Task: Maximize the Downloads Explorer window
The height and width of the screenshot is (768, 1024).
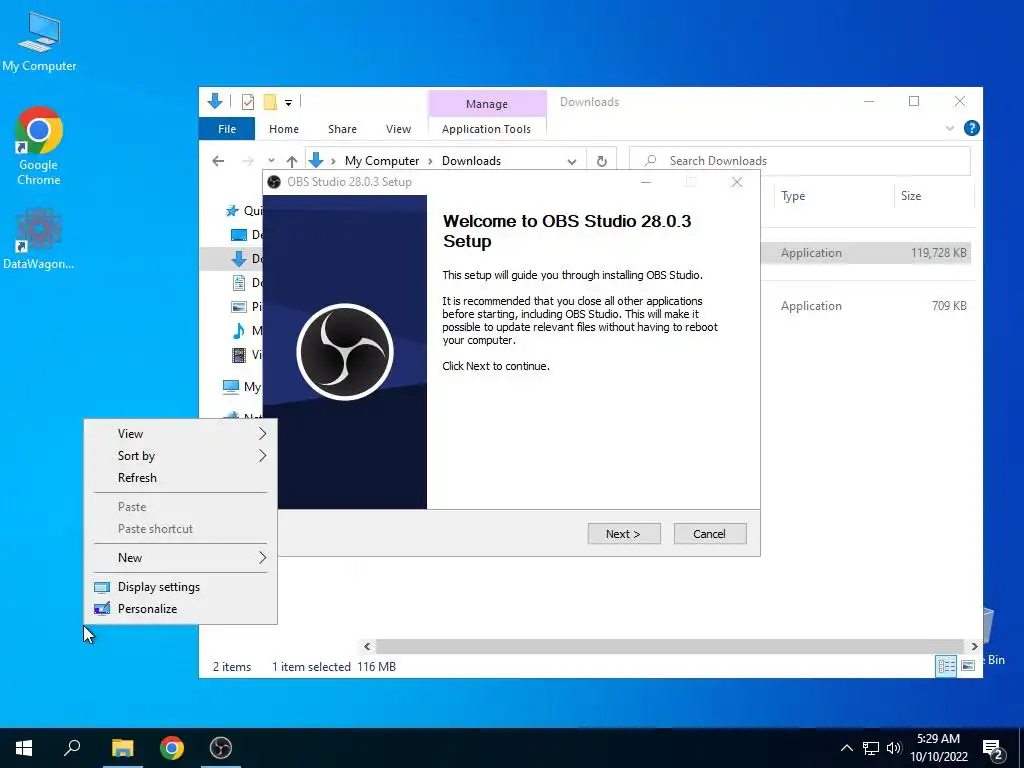Action: (x=914, y=101)
